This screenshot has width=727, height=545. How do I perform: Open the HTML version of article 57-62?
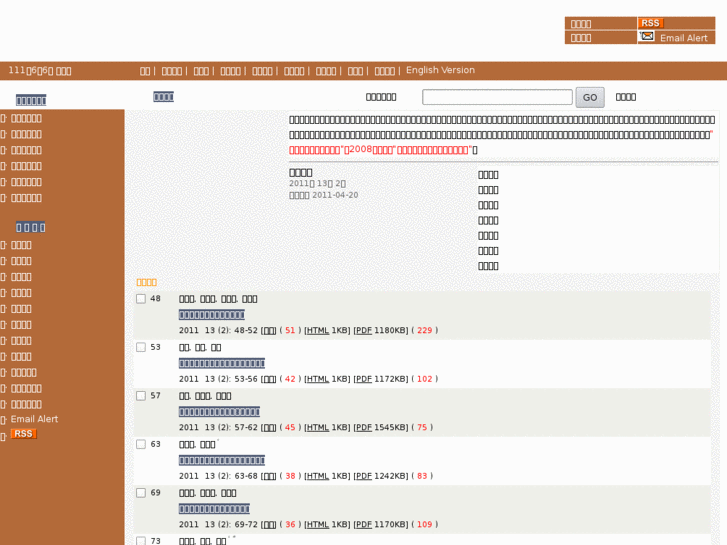(x=317, y=427)
